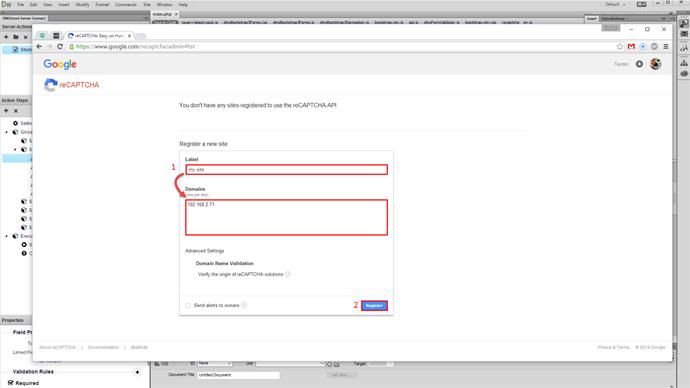
Task: Click the Register button
Action: click(x=374, y=306)
